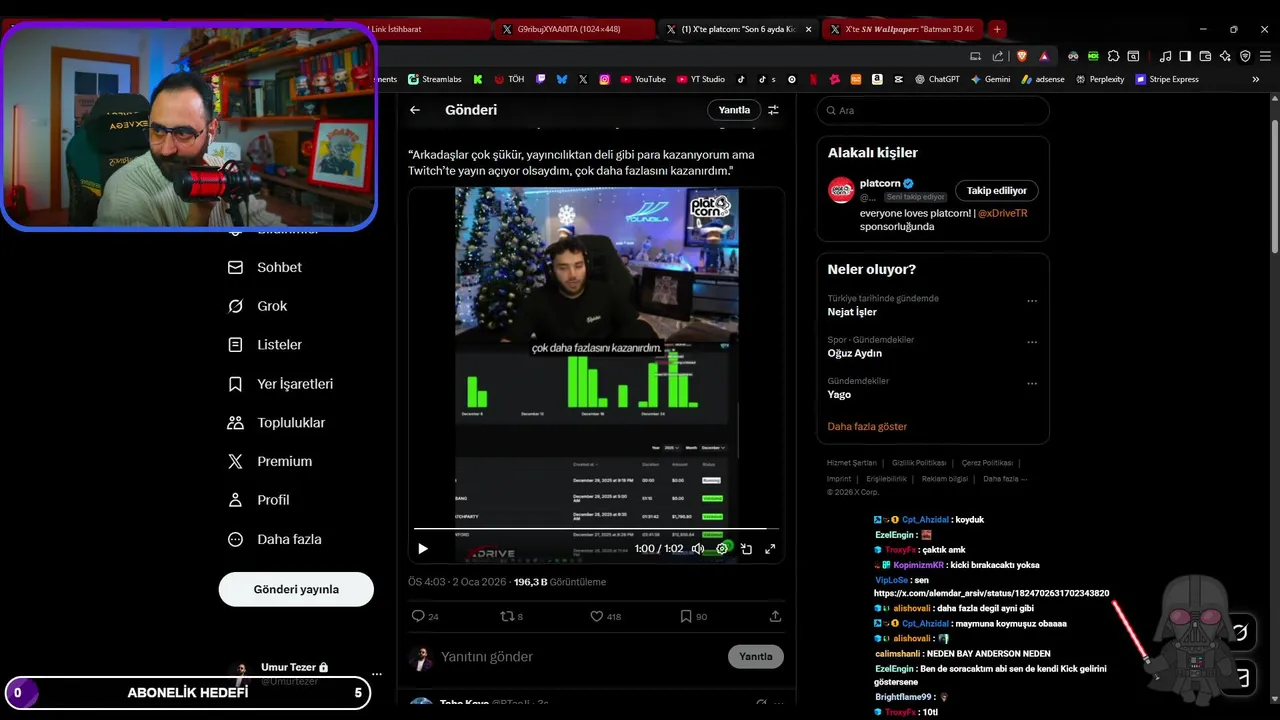Open Gemini bookmark
Image resolution: width=1280 pixels, height=720 pixels.
click(990, 79)
